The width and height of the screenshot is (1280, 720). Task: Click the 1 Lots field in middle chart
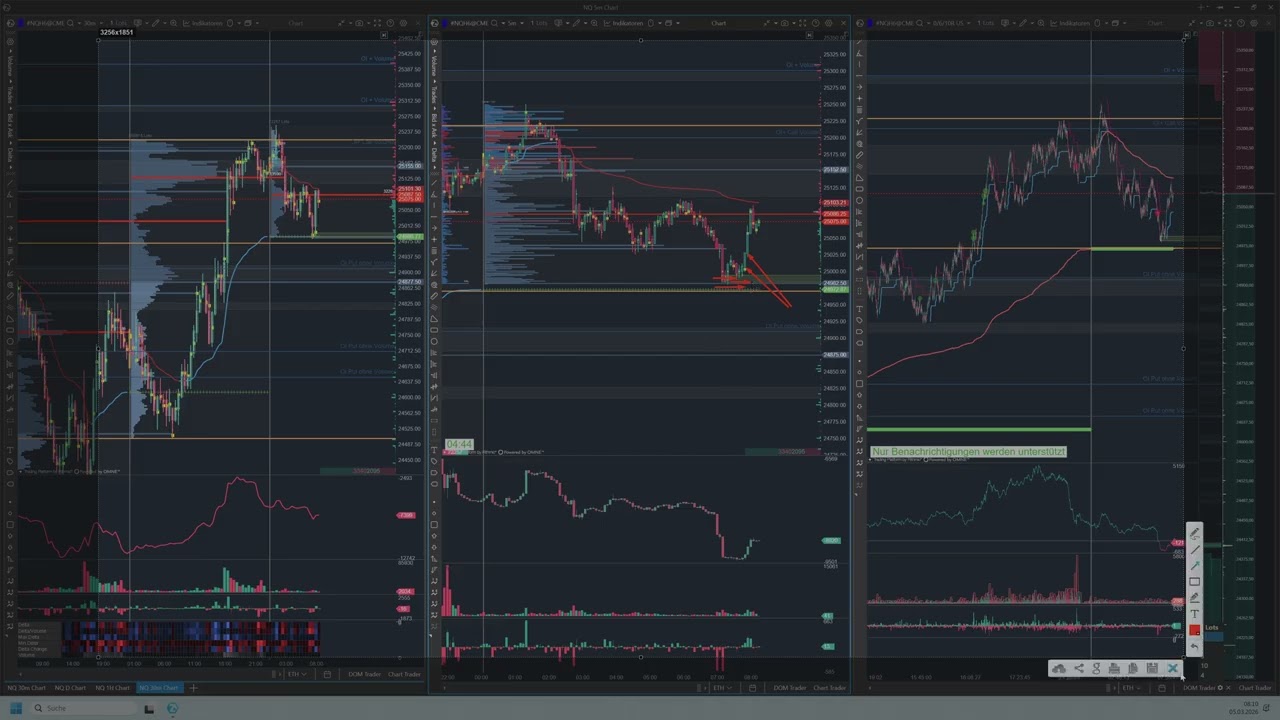click(540, 23)
